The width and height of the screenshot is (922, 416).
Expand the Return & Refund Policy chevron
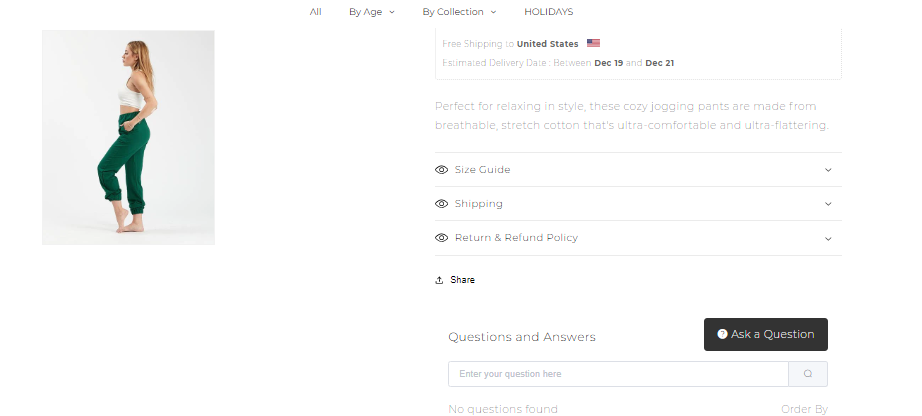coord(828,238)
